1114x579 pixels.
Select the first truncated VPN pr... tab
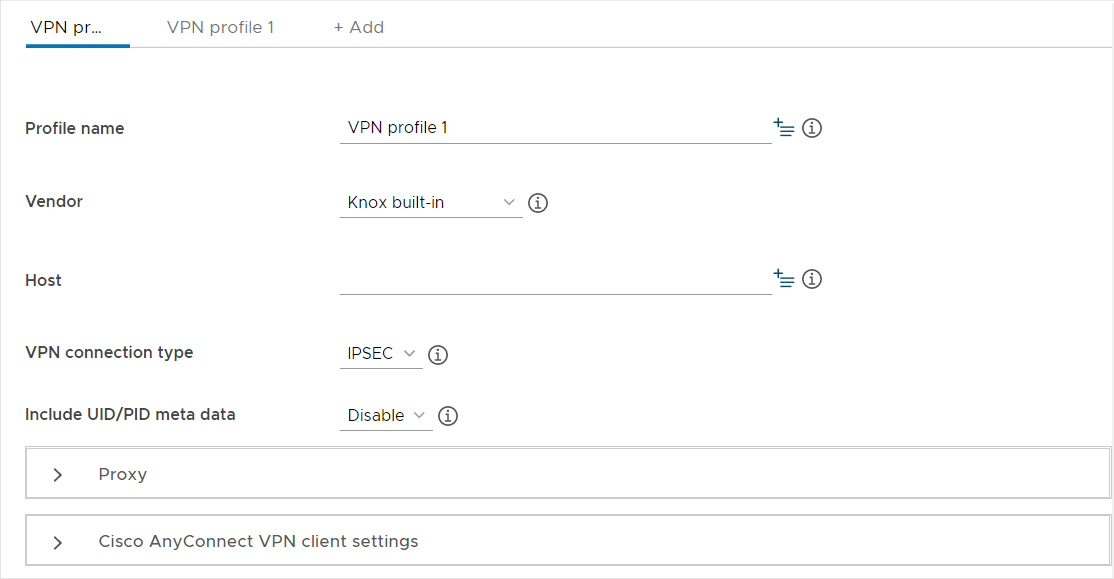coord(66,27)
